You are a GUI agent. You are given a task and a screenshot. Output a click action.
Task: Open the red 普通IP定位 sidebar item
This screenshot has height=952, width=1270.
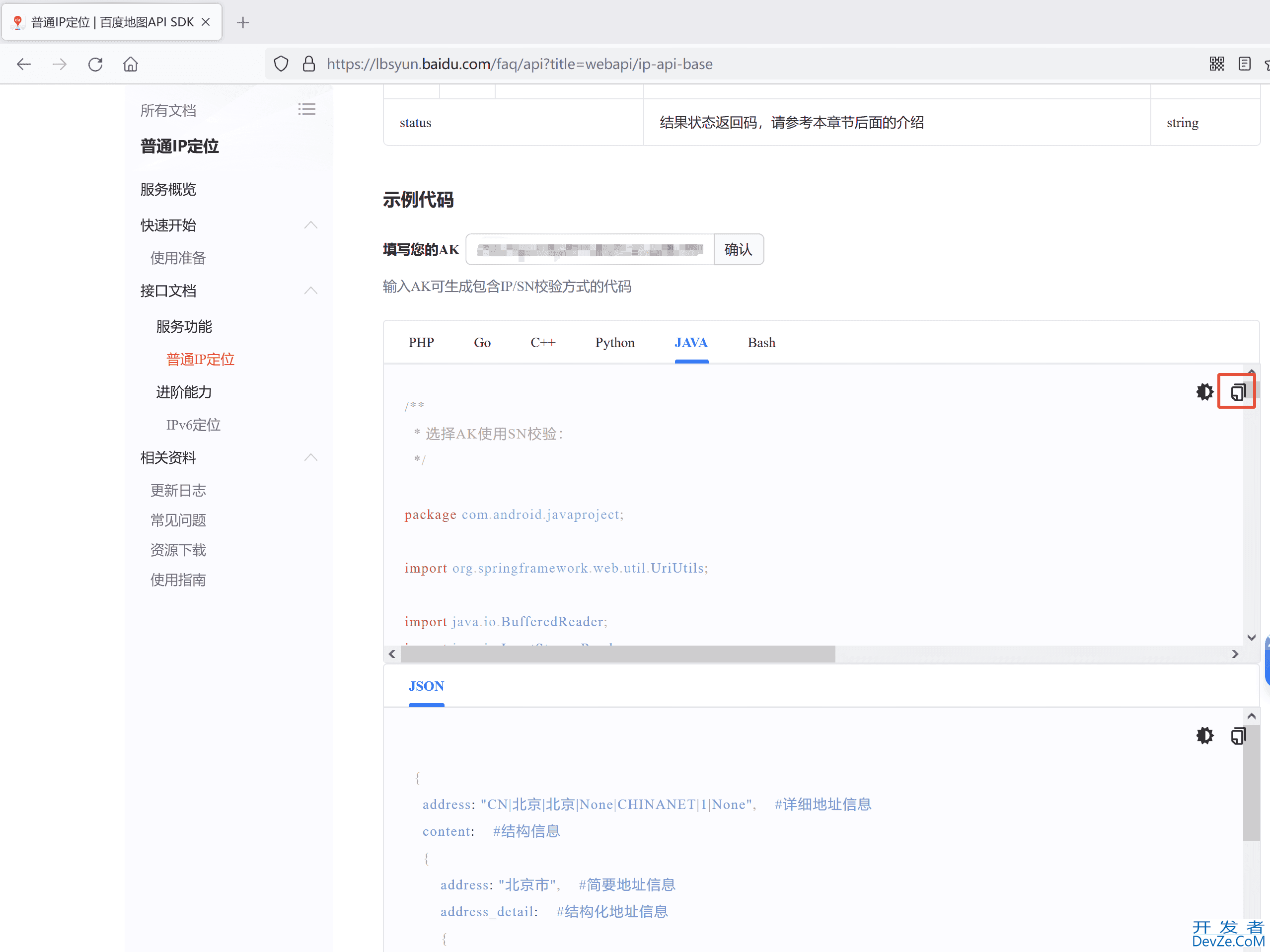point(200,360)
